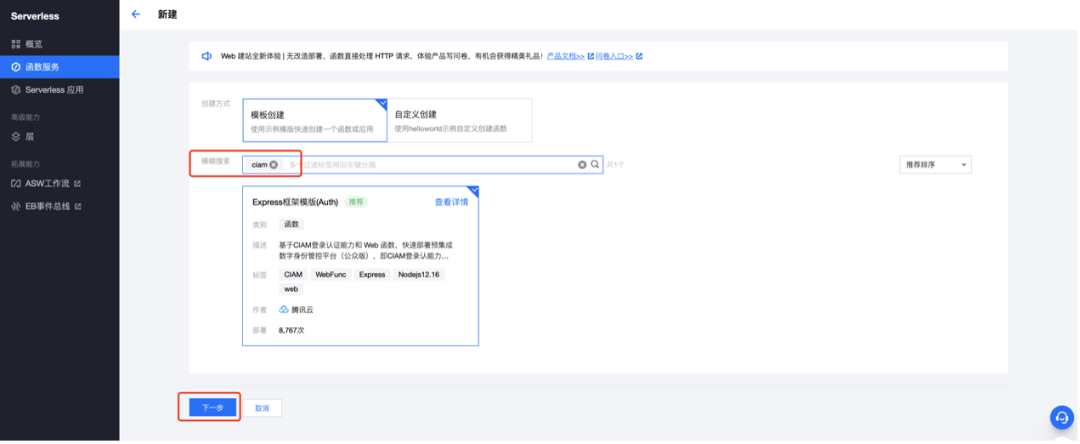Screen dimensions: 1080x444
Task: Click the WebFunc tag
Action: pos(331,275)
